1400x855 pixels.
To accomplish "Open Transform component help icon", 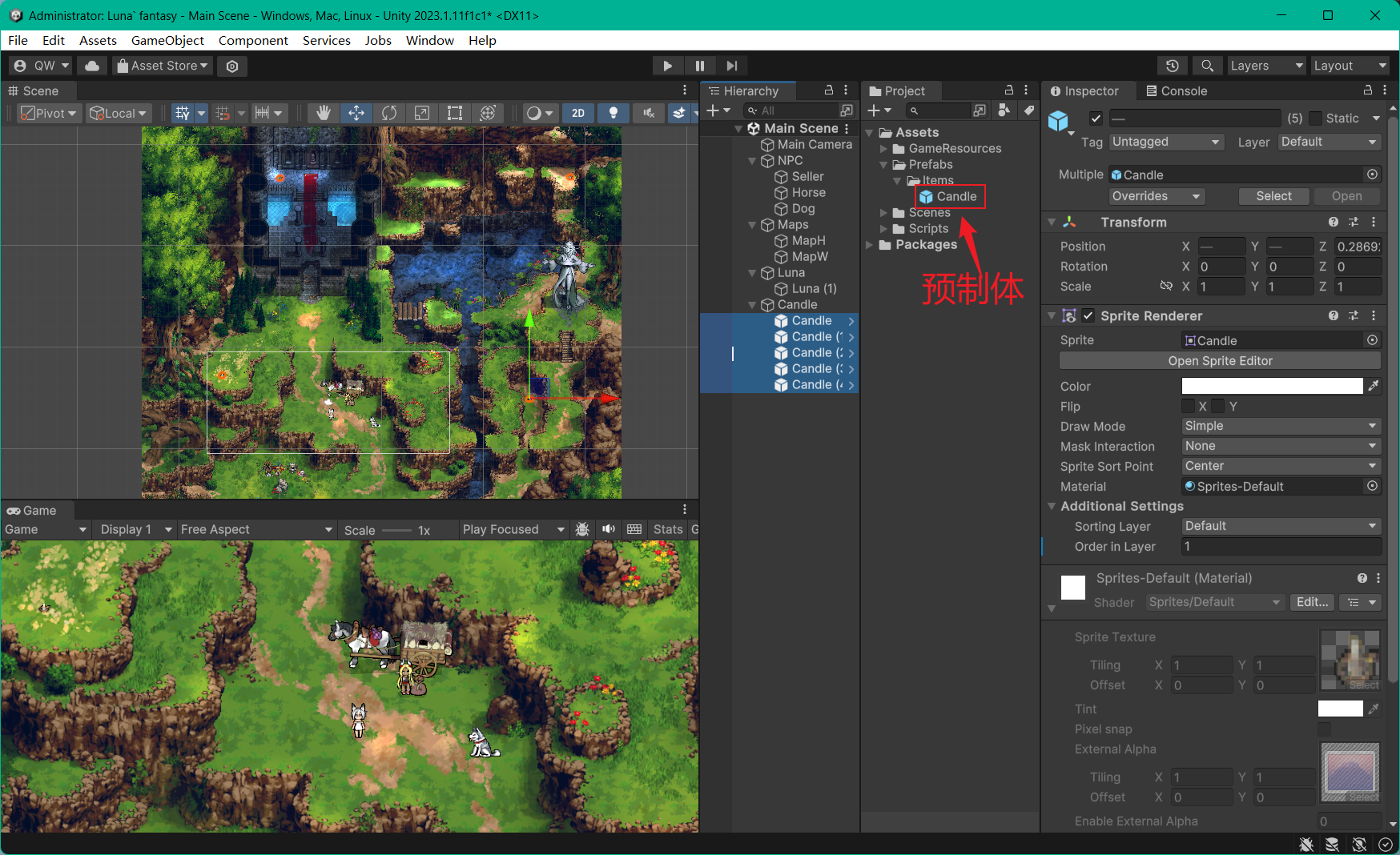I will point(1334,222).
